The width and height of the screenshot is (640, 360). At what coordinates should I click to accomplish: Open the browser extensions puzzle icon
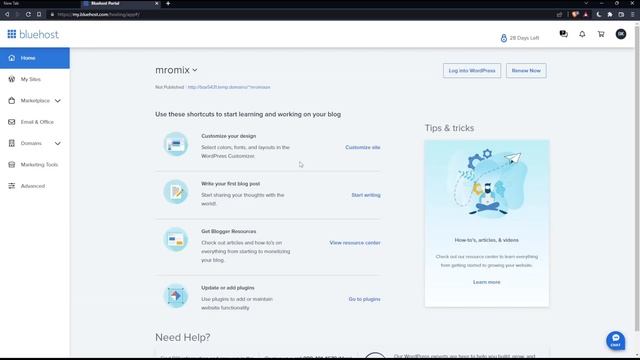[610, 14]
